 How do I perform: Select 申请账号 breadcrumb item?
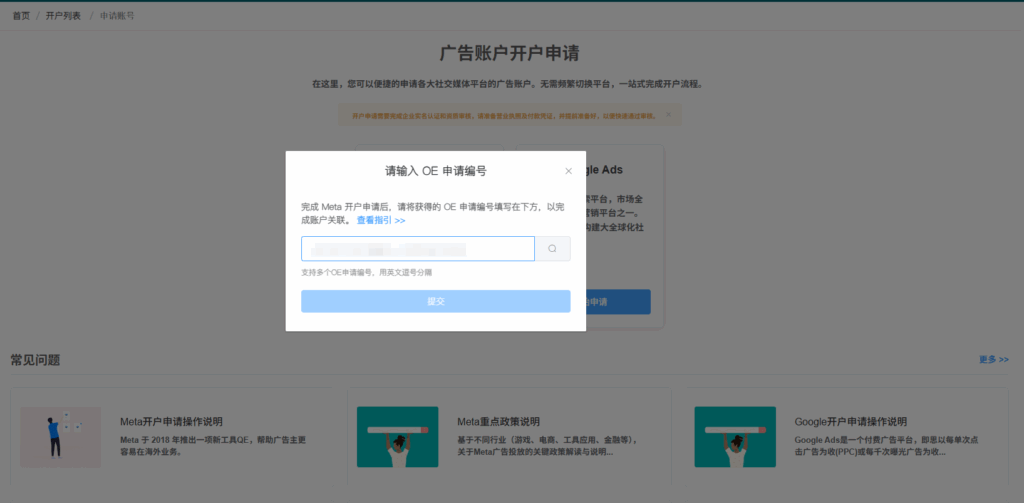click(117, 17)
